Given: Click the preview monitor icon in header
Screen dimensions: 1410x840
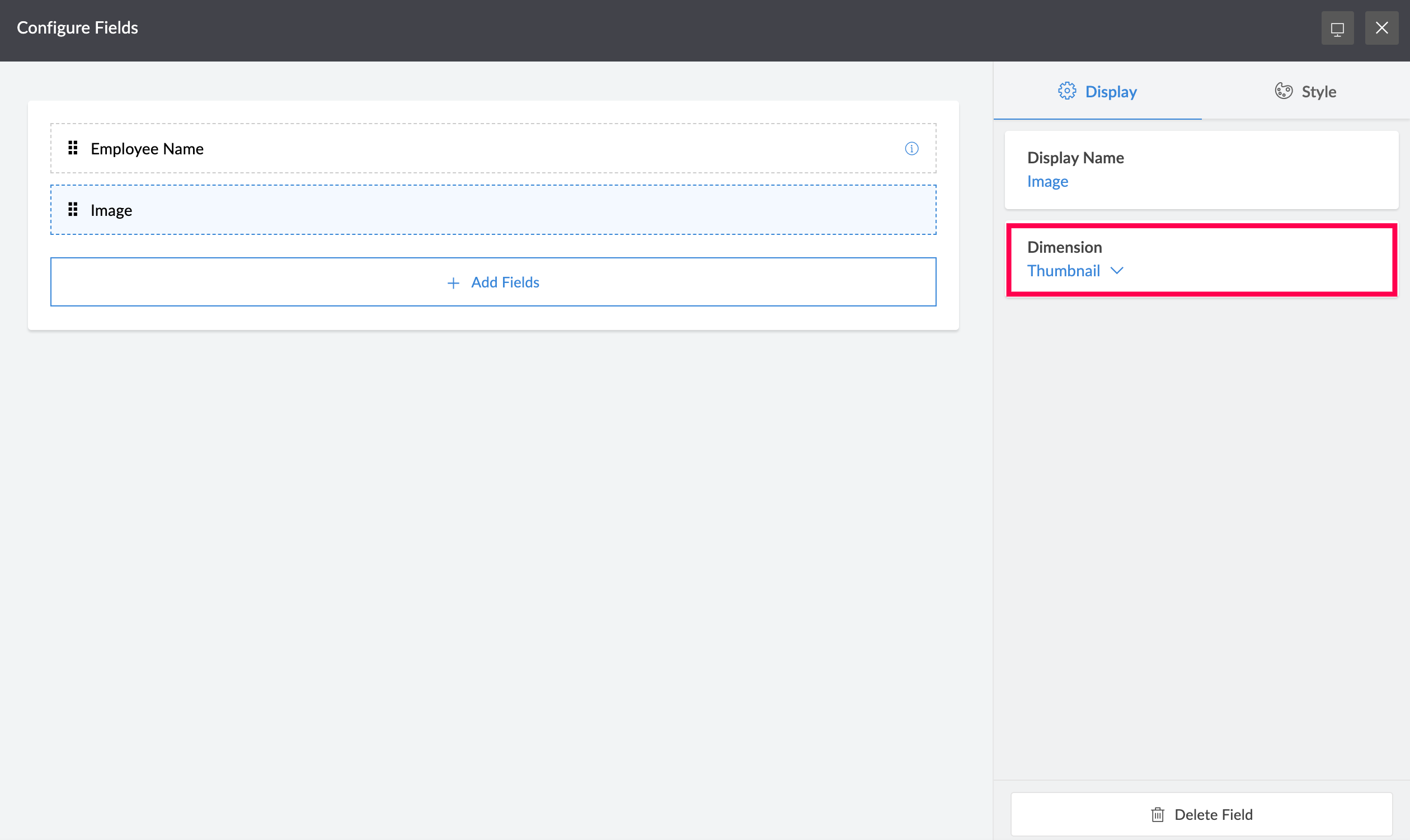Looking at the screenshot, I should click(x=1337, y=28).
